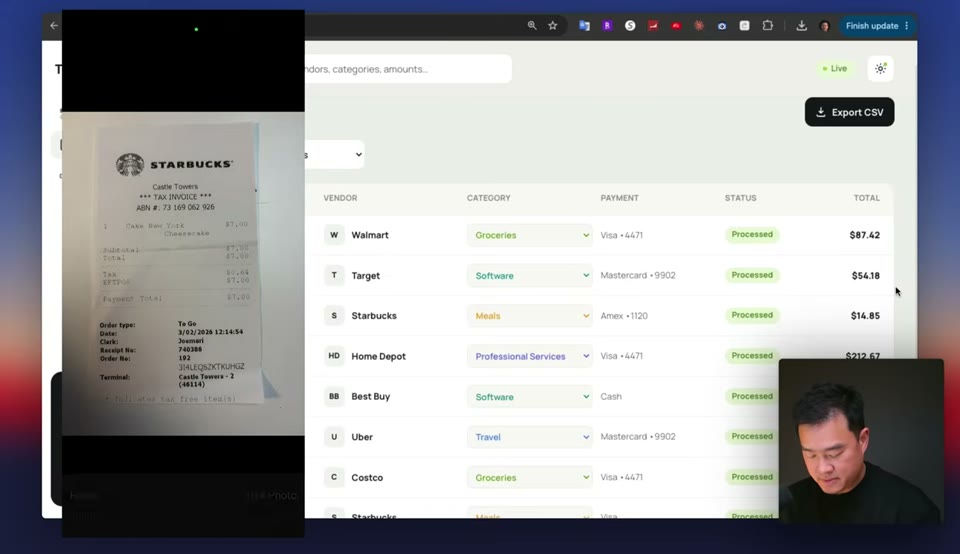
Task: Click the TOTAL column header
Action: click(866, 198)
